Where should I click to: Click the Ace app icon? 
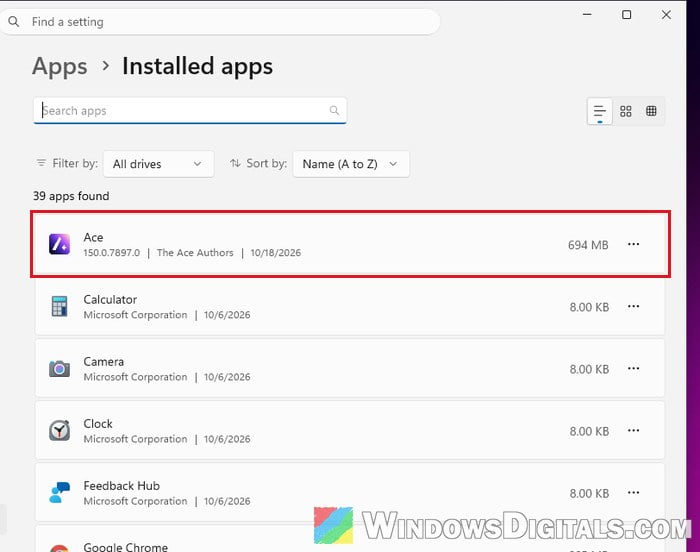59,244
